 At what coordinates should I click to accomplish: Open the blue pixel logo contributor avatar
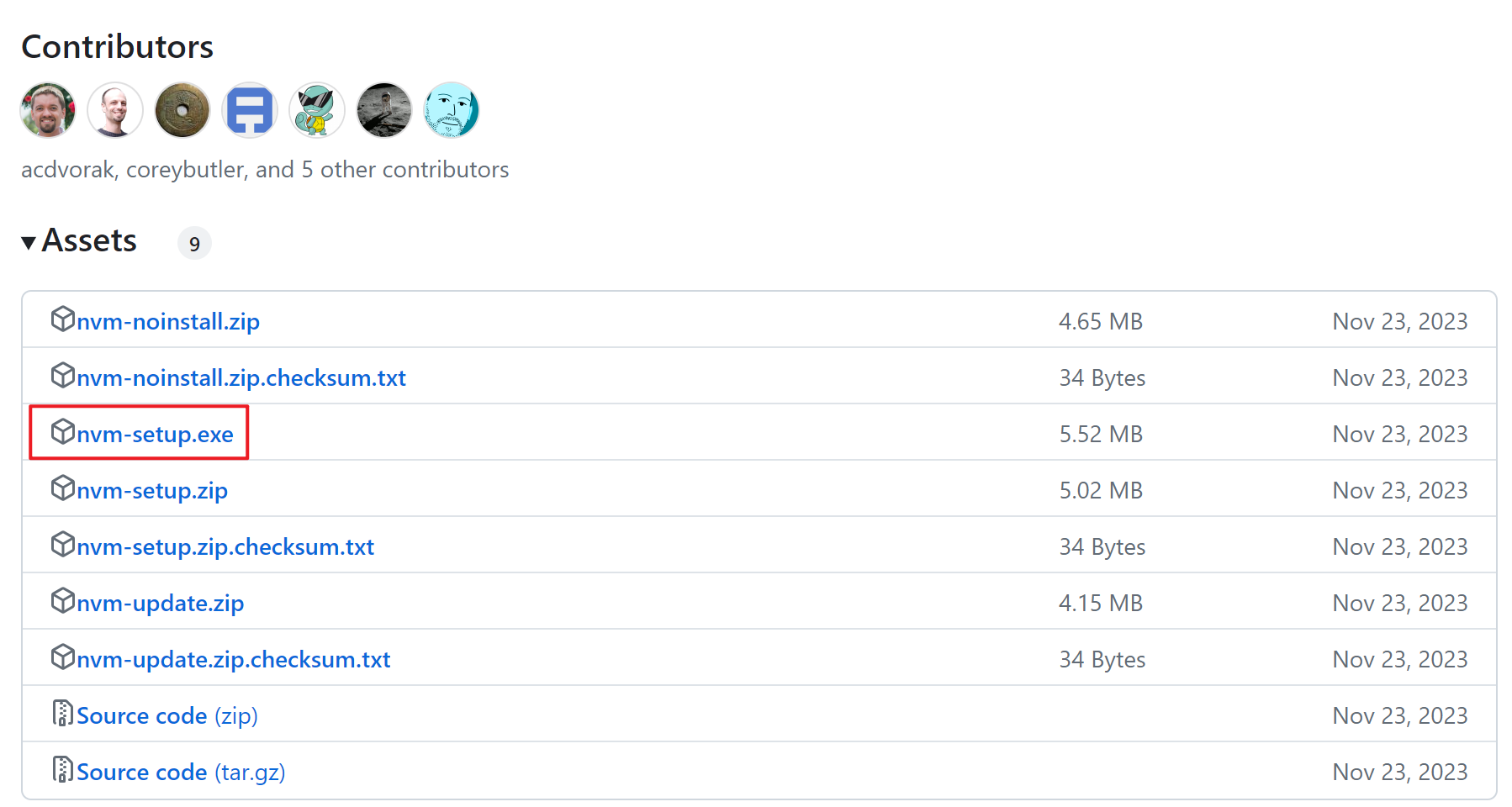250,110
